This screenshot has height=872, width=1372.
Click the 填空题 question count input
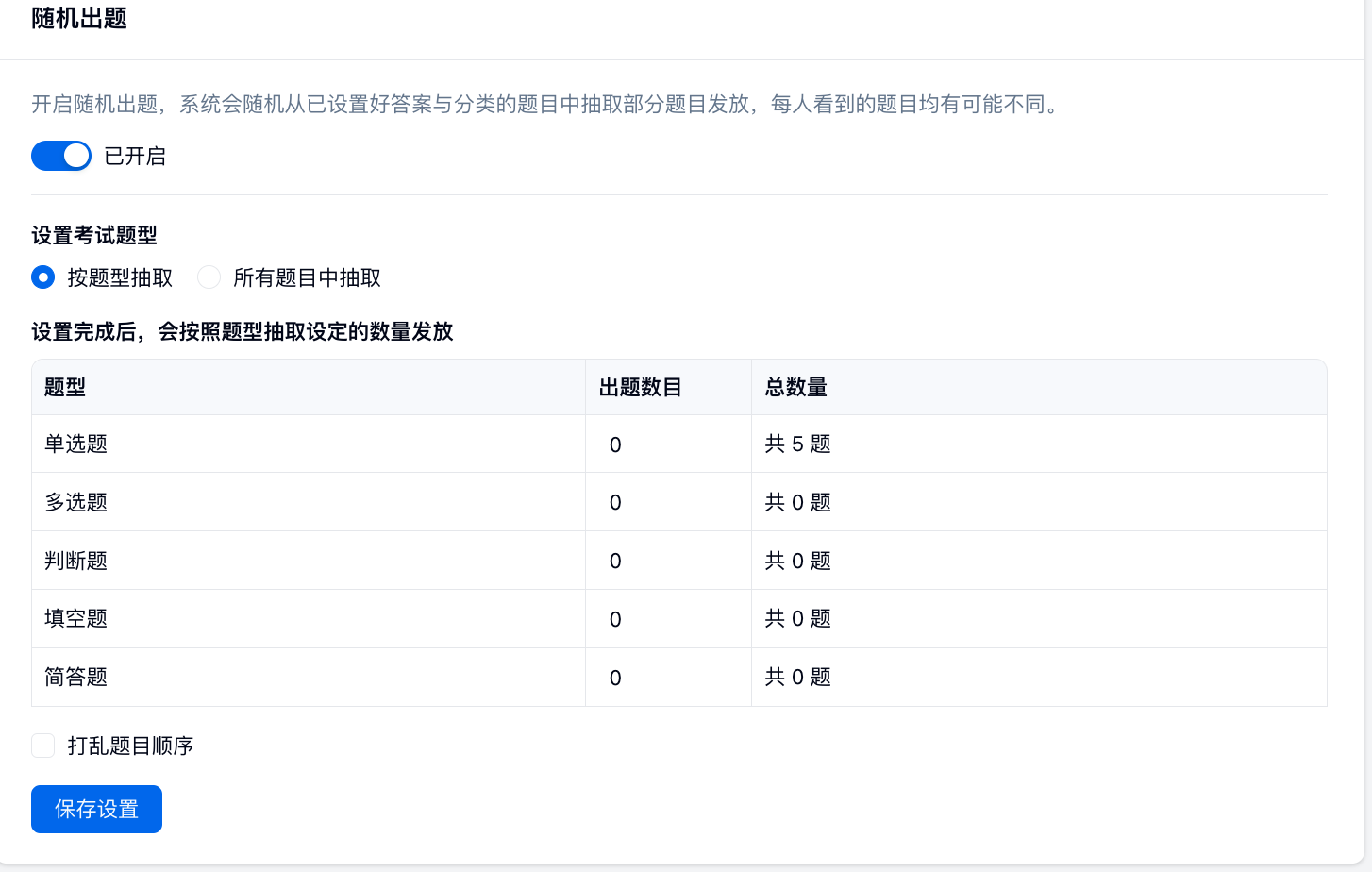666,620
